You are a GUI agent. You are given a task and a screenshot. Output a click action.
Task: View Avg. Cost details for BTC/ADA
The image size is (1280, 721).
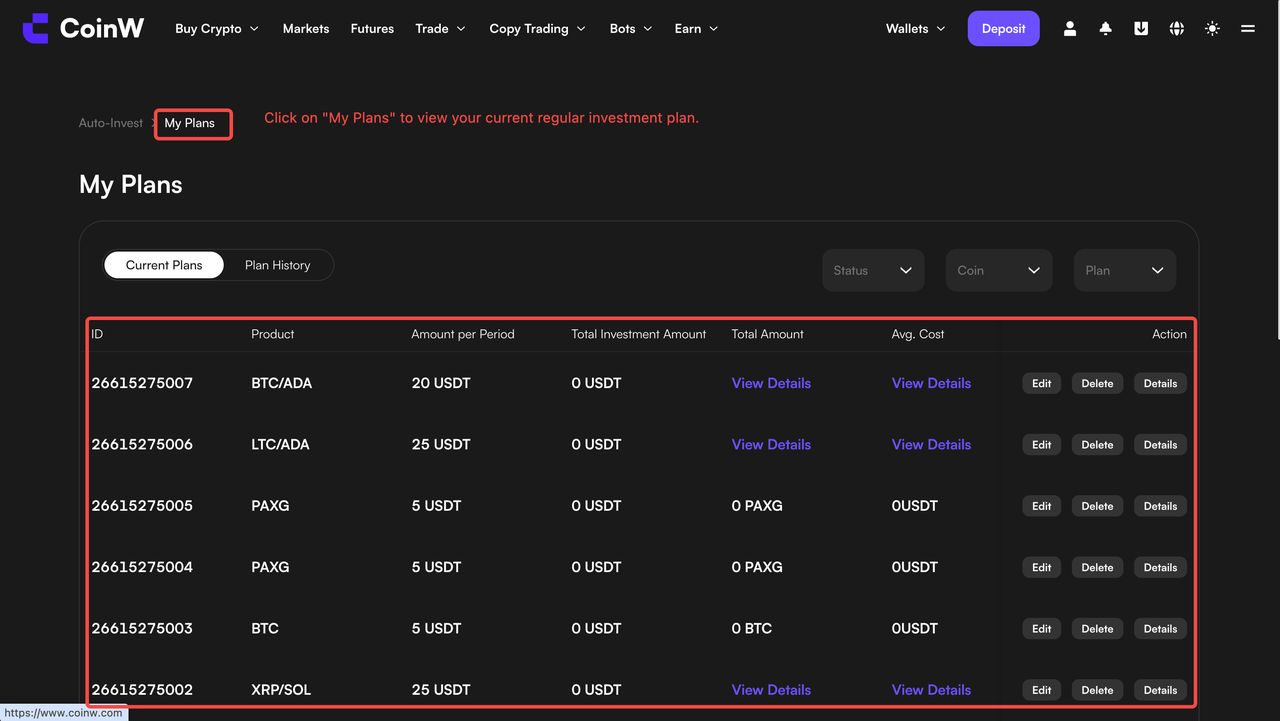tap(931, 383)
